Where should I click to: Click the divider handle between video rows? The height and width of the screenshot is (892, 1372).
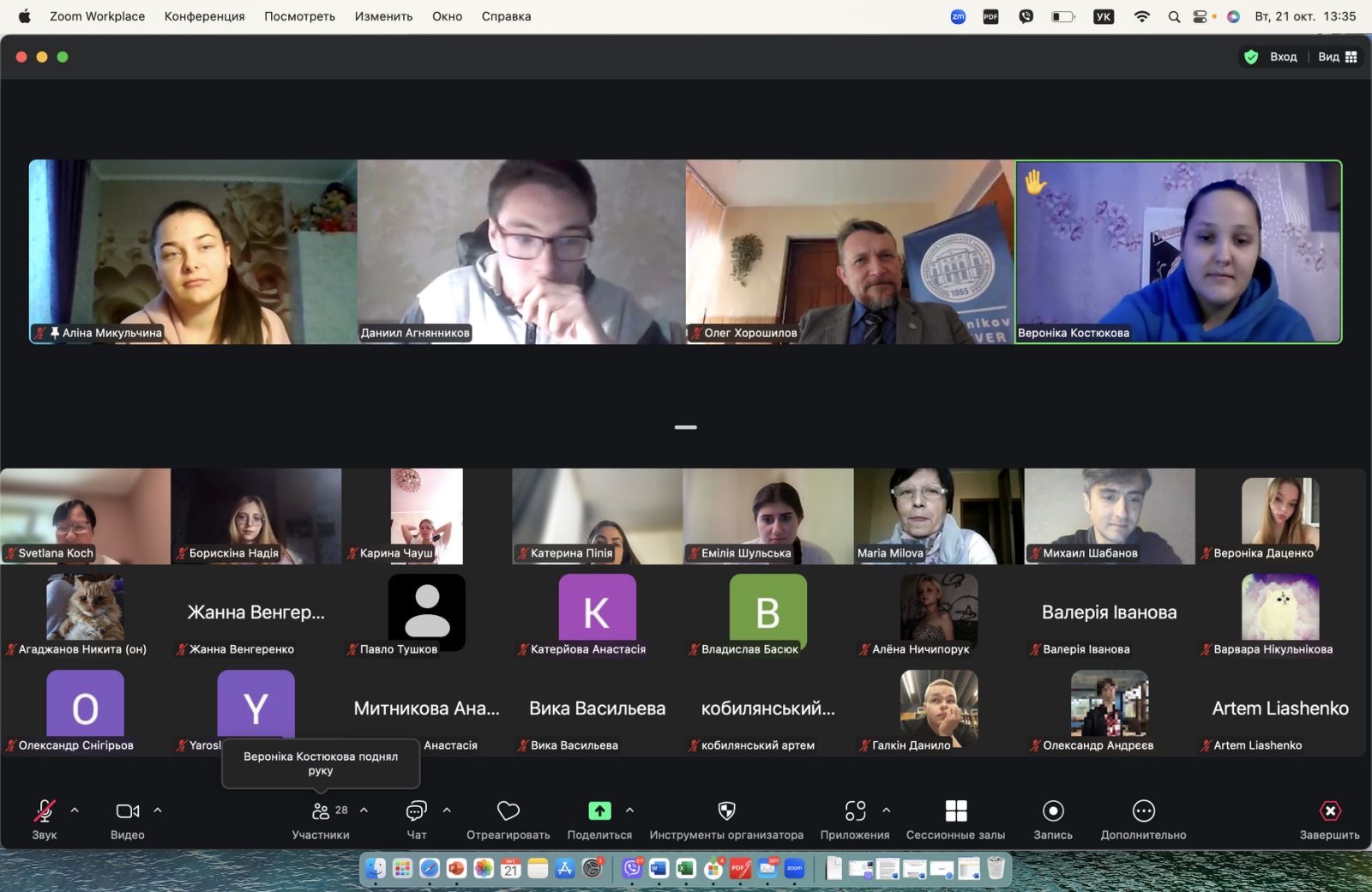685,427
